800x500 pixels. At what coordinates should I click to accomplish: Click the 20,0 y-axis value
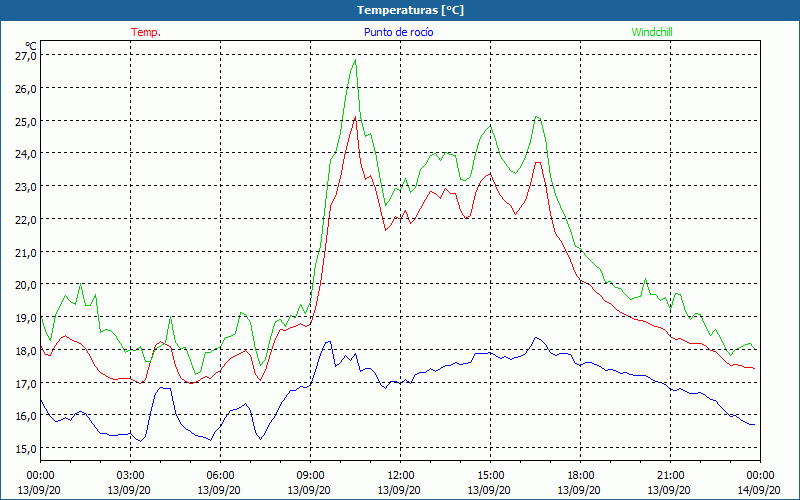26,285
